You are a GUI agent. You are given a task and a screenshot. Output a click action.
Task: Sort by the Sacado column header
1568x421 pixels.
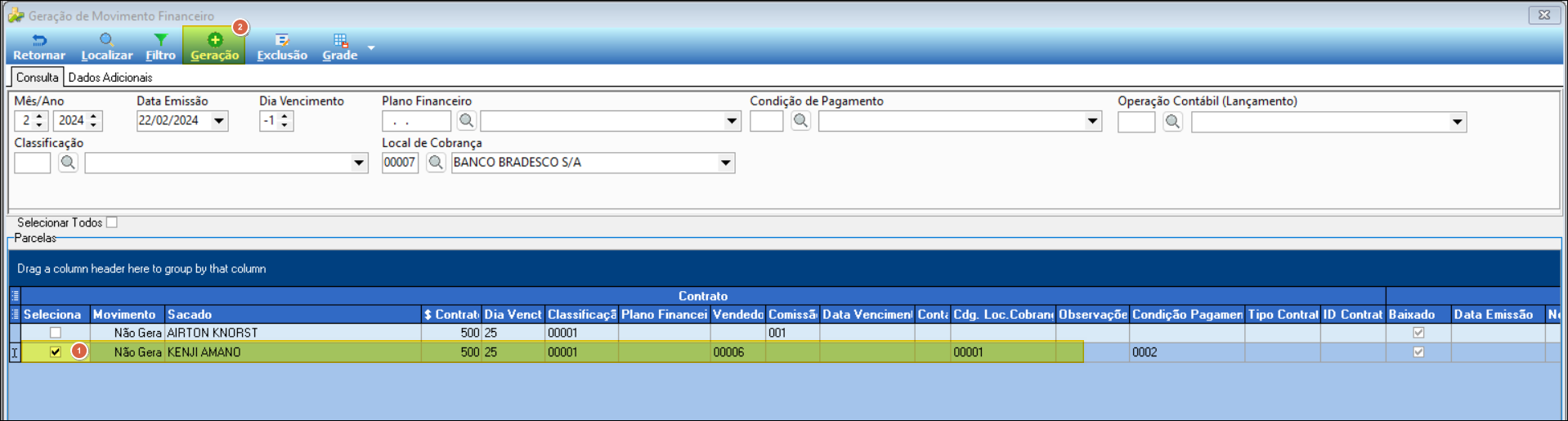click(x=293, y=315)
